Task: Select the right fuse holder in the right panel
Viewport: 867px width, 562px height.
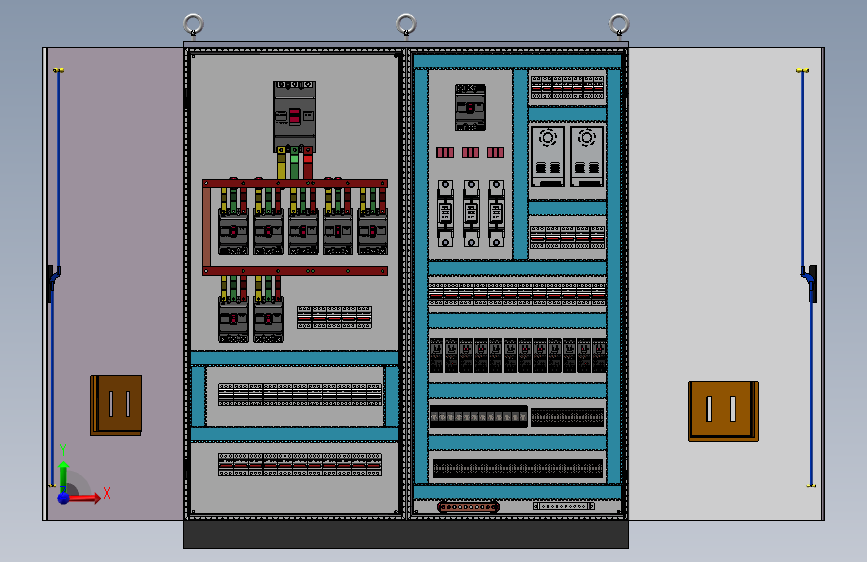Action: (497, 213)
